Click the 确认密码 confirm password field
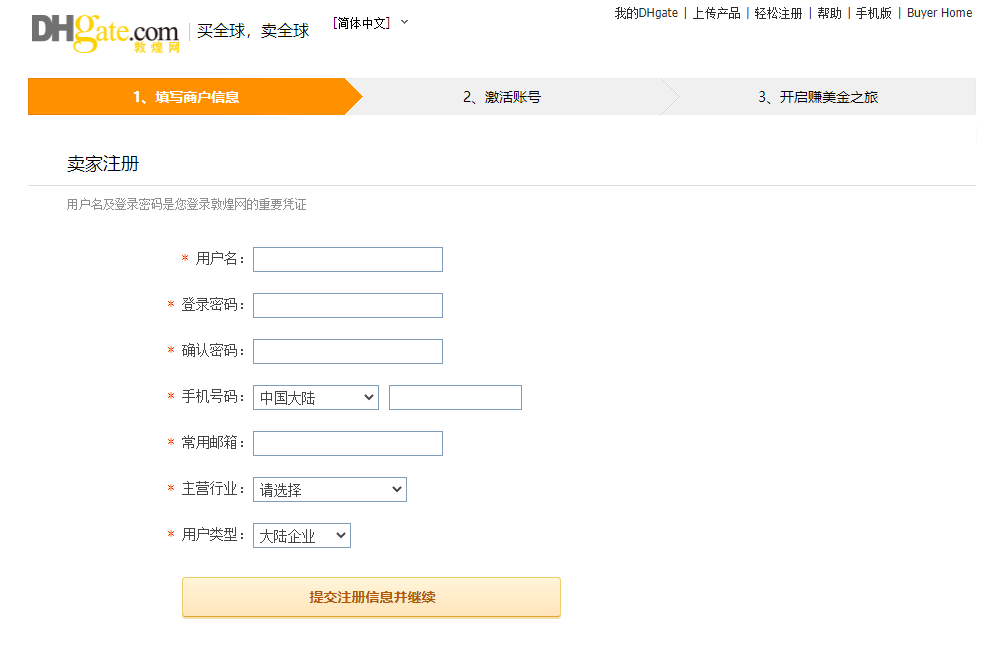Screen dimensions: 999x662 pos(347,352)
